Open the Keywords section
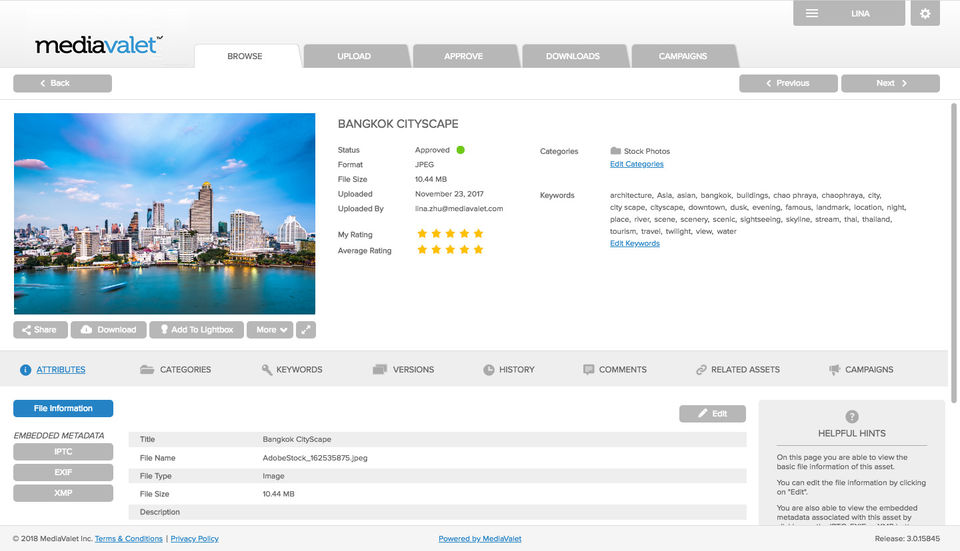 click(x=291, y=370)
